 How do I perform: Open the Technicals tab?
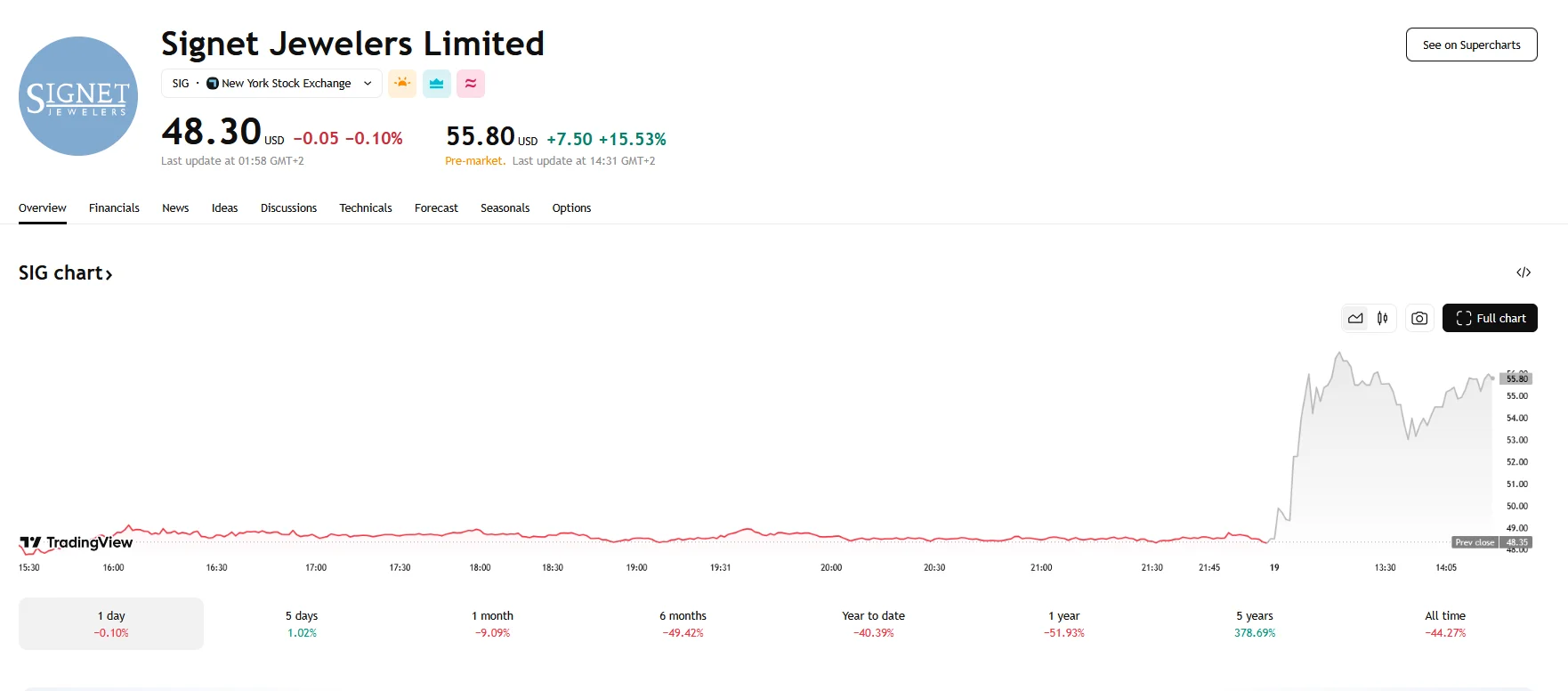click(365, 207)
